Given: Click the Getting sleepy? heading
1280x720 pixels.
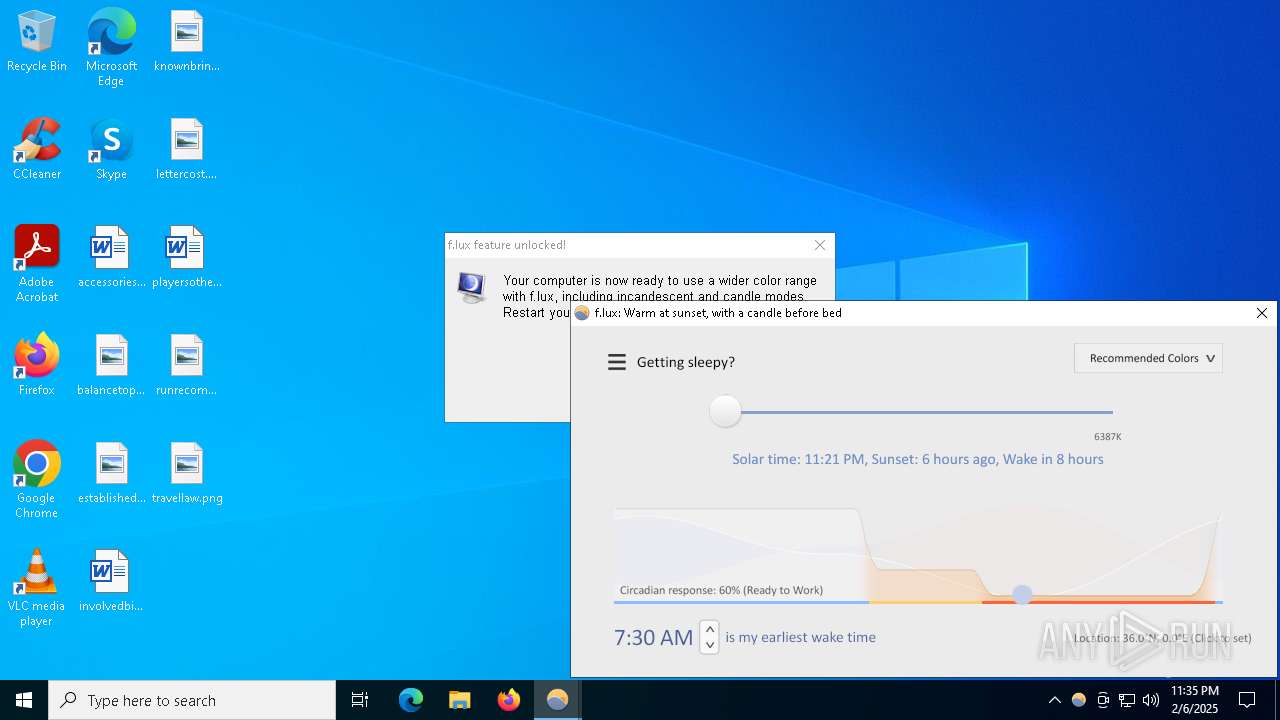Looking at the screenshot, I should click(686, 362).
